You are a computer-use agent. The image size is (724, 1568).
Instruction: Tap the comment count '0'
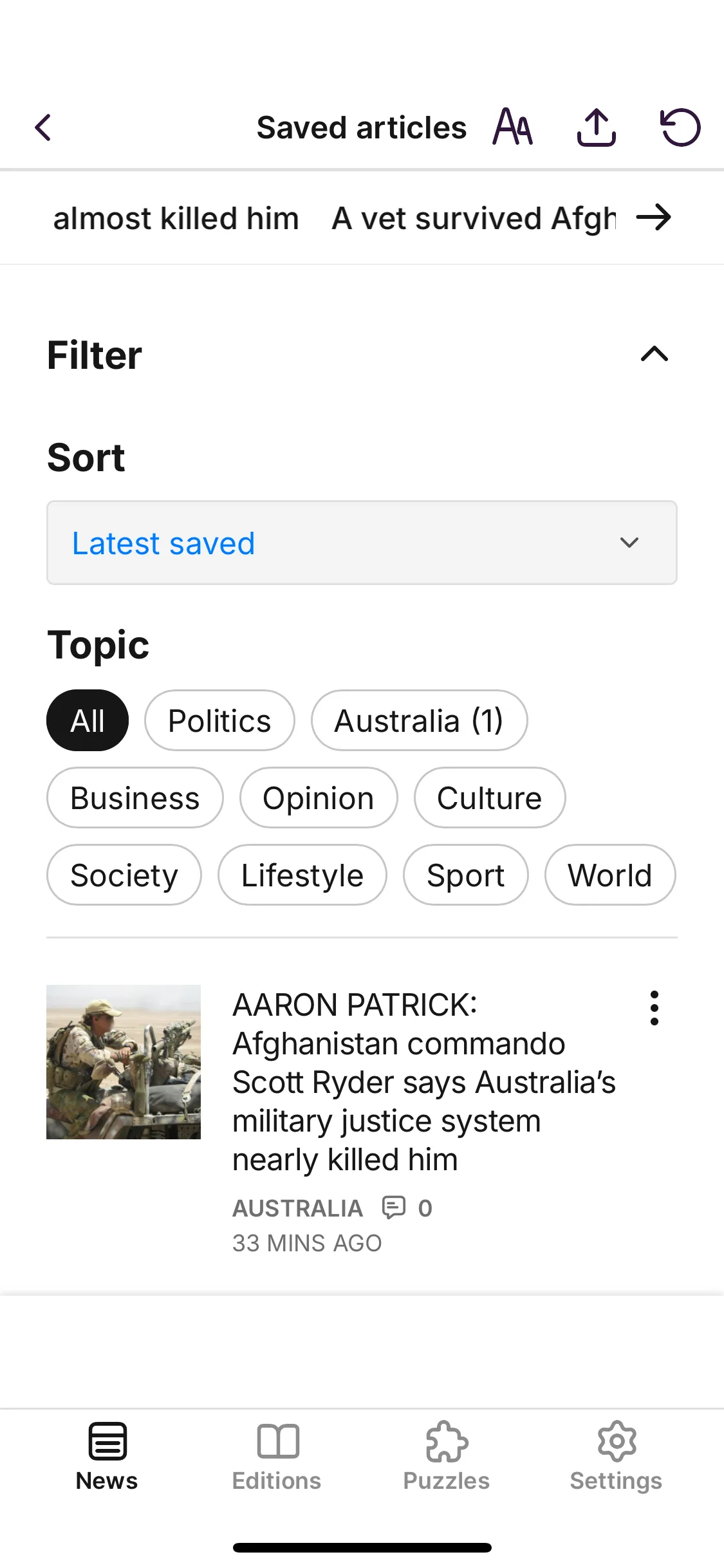coord(425,1208)
